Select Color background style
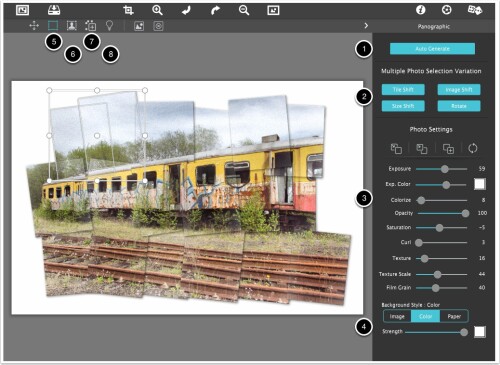The height and width of the screenshot is (365, 500). [x=425, y=316]
